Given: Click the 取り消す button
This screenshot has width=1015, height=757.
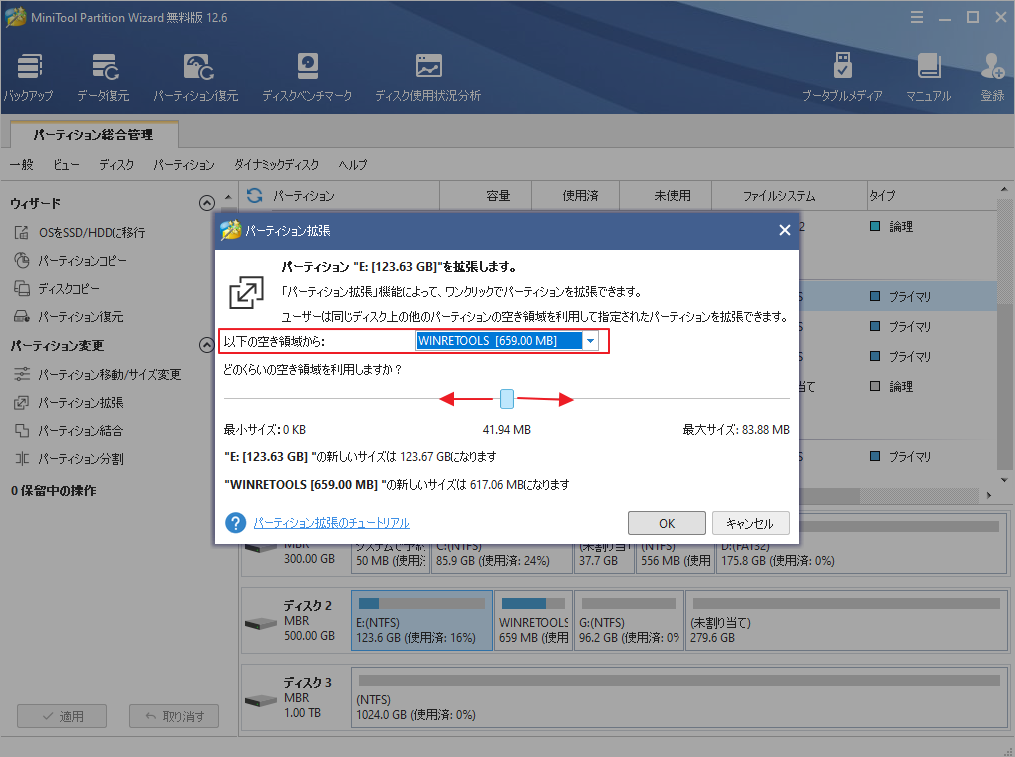Looking at the screenshot, I should pos(173,716).
